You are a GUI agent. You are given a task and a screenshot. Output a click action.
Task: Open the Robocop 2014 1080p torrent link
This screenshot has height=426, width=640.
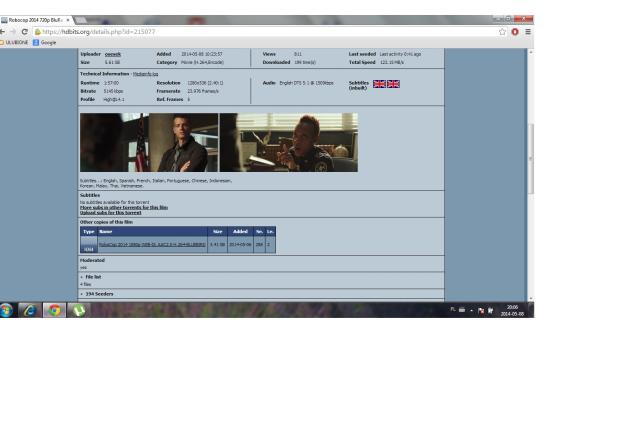click(152, 244)
